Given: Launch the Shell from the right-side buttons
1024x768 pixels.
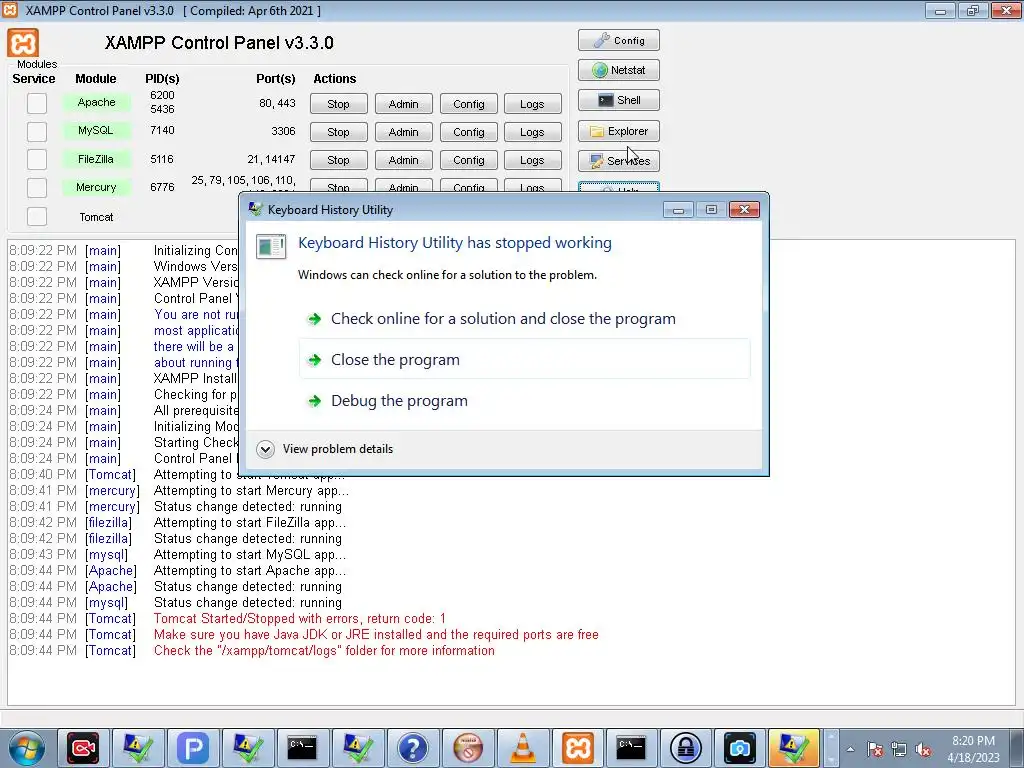Looking at the screenshot, I should pyautogui.click(x=618, y=100).
